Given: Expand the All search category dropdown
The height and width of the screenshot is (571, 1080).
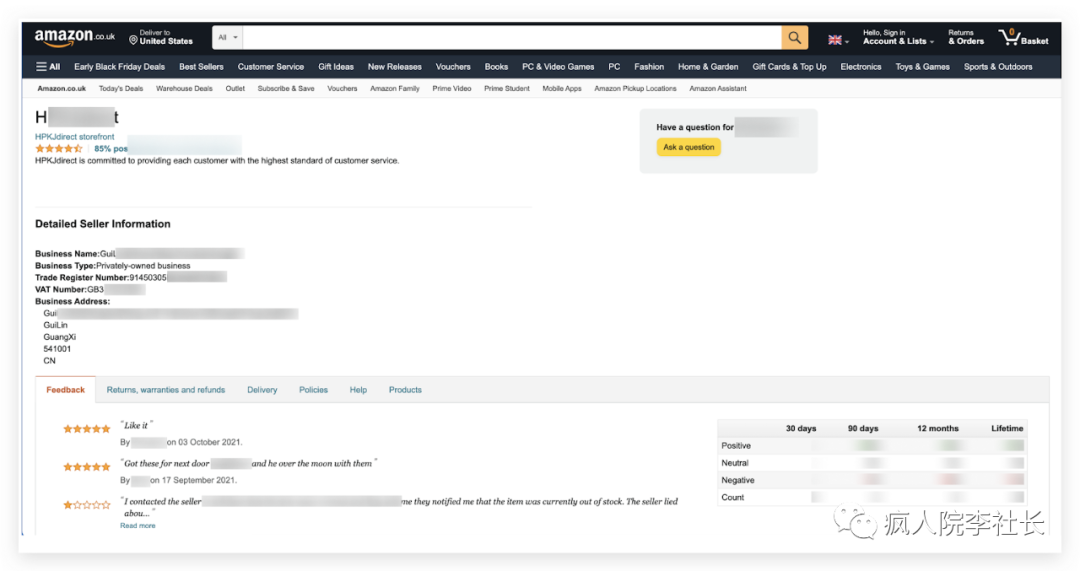Looking at the screenshot, I should [x=228, y=38].
